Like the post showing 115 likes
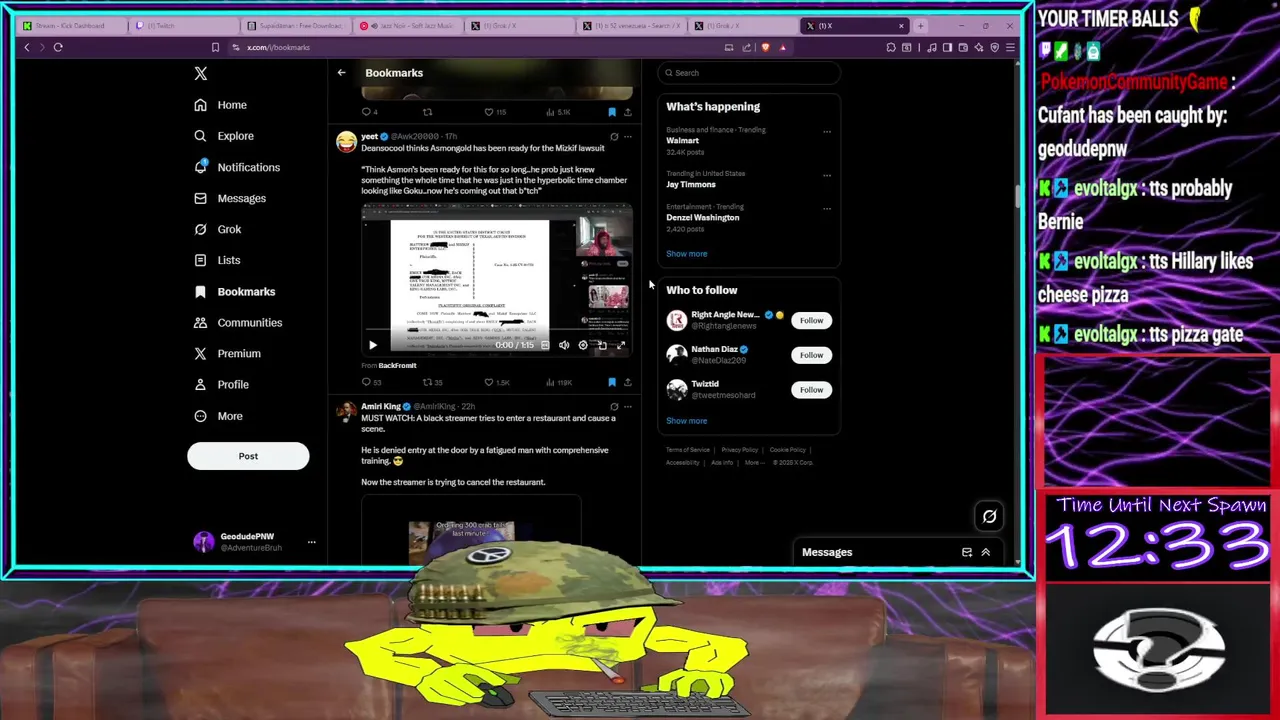1280x720 pixels. tap(495, 112)
